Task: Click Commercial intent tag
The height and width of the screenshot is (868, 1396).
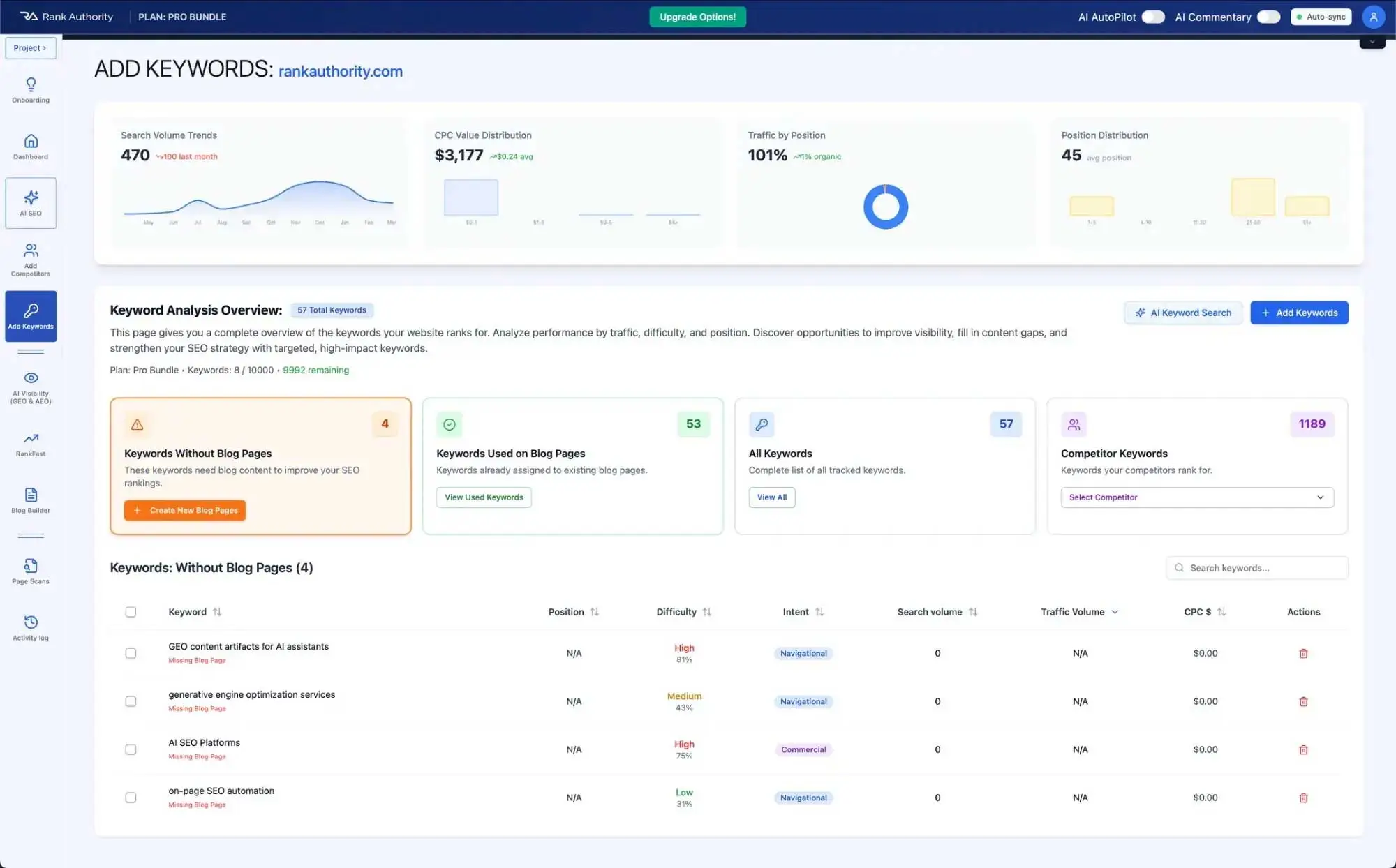Action: 803,750
